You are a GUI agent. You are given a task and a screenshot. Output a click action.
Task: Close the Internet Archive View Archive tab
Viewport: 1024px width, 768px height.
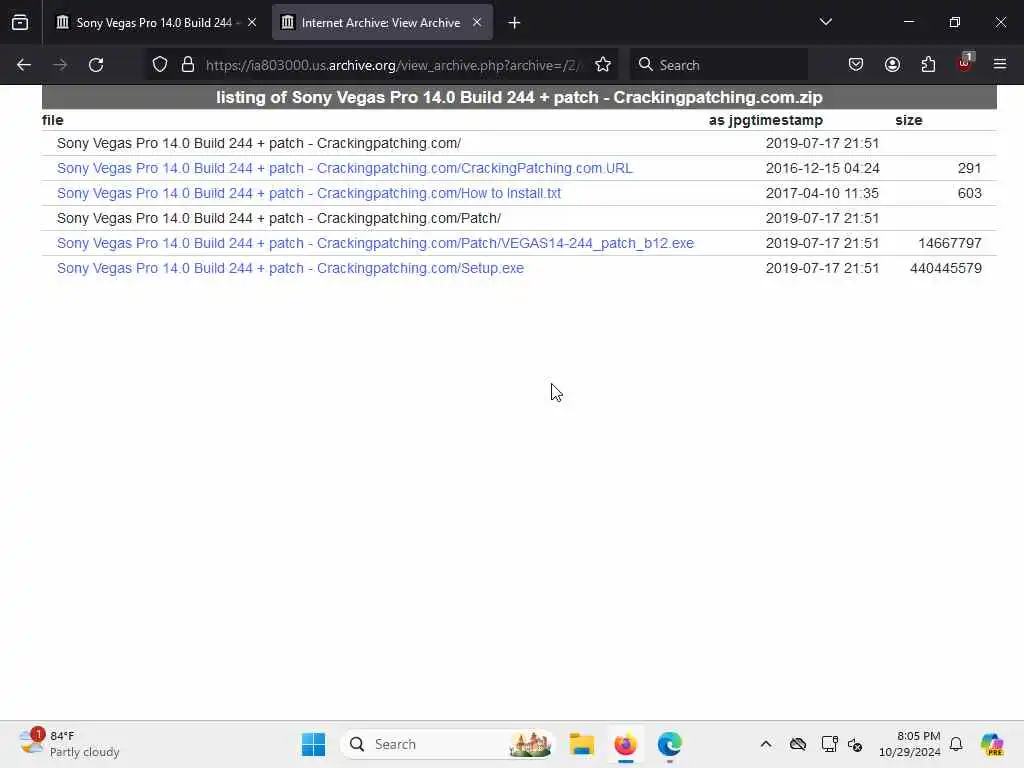[x=477, y=23]
